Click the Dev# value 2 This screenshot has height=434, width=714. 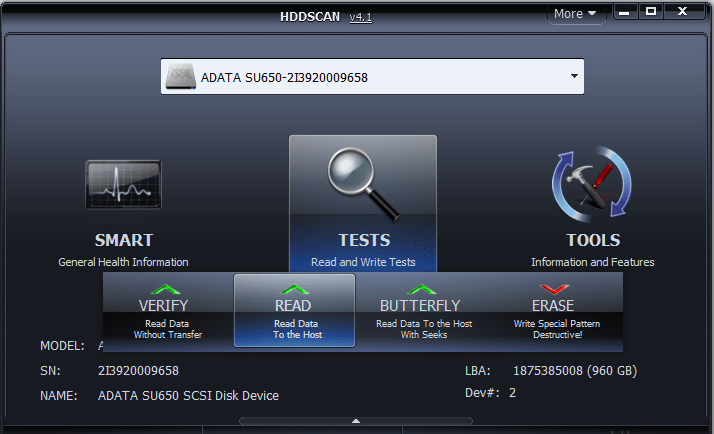click(512, 393)
